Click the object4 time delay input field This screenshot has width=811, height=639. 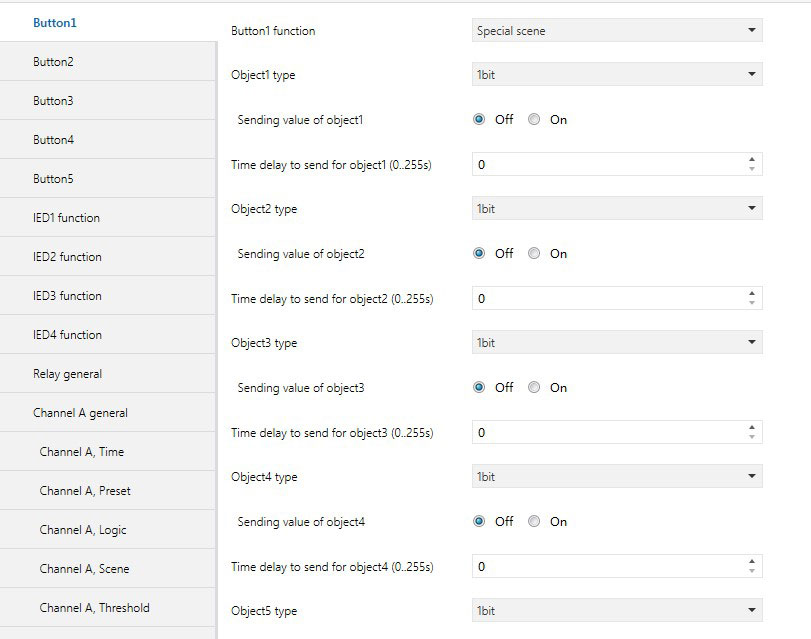(608, 567)
